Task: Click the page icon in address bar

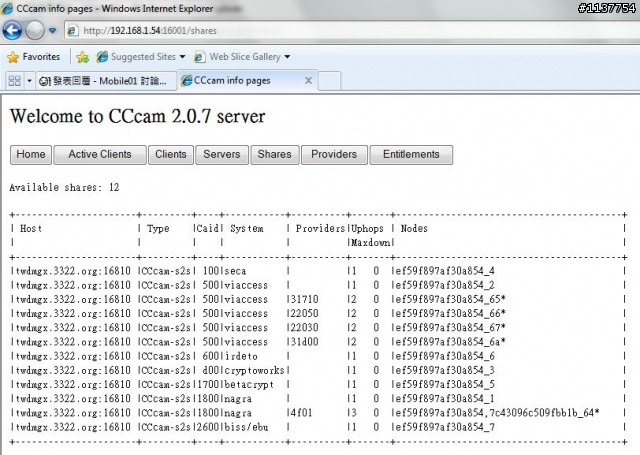Action: (x=73, y=31)
